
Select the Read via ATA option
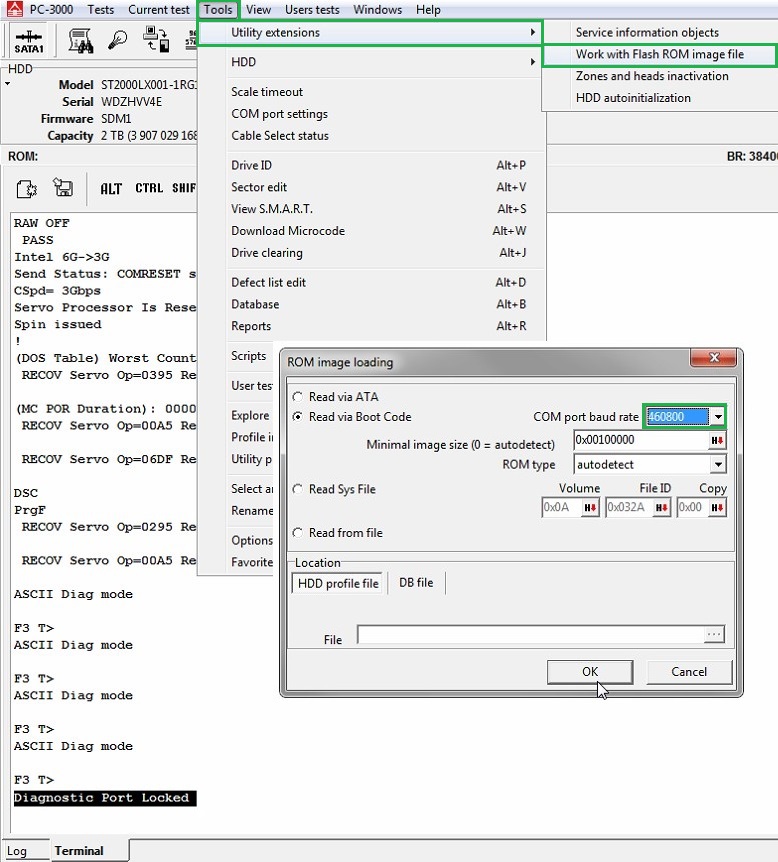click(x=298, y=397)
